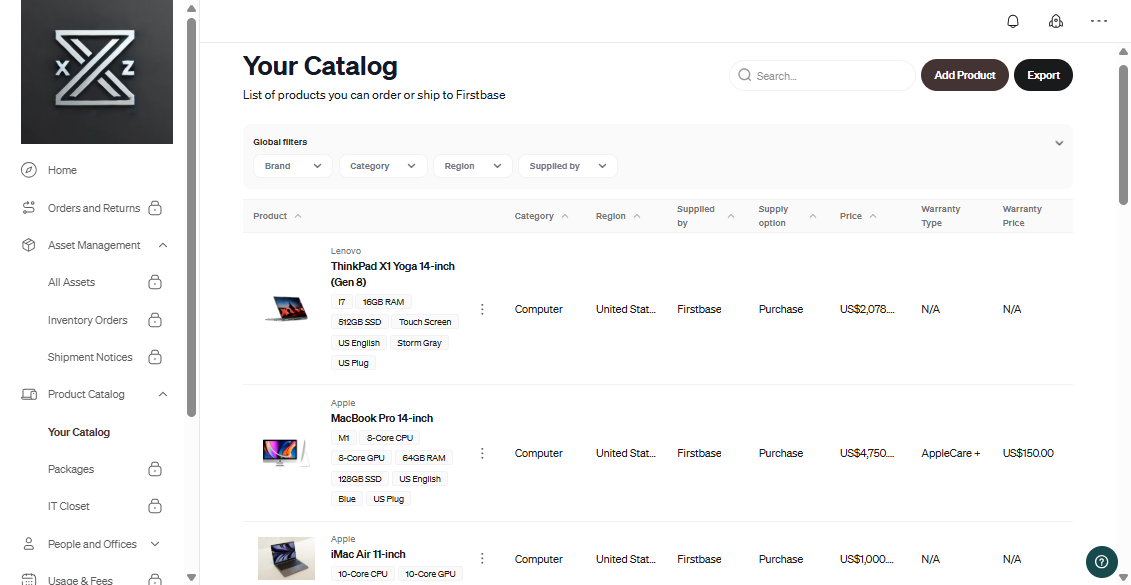Screen dimensions: 1131x585
Task: Click the Asset Management box icon
Action: click(29, 245)
